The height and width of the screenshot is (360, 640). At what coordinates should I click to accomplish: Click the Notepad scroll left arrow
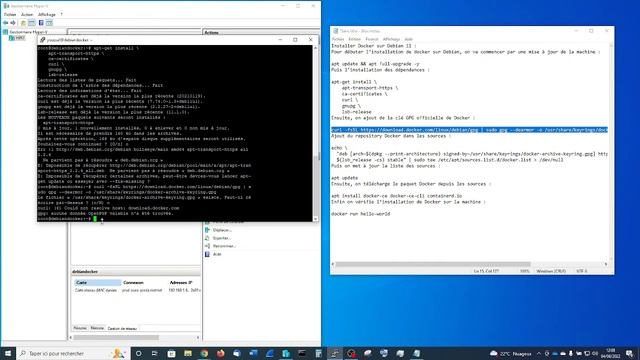pos(333,264)
